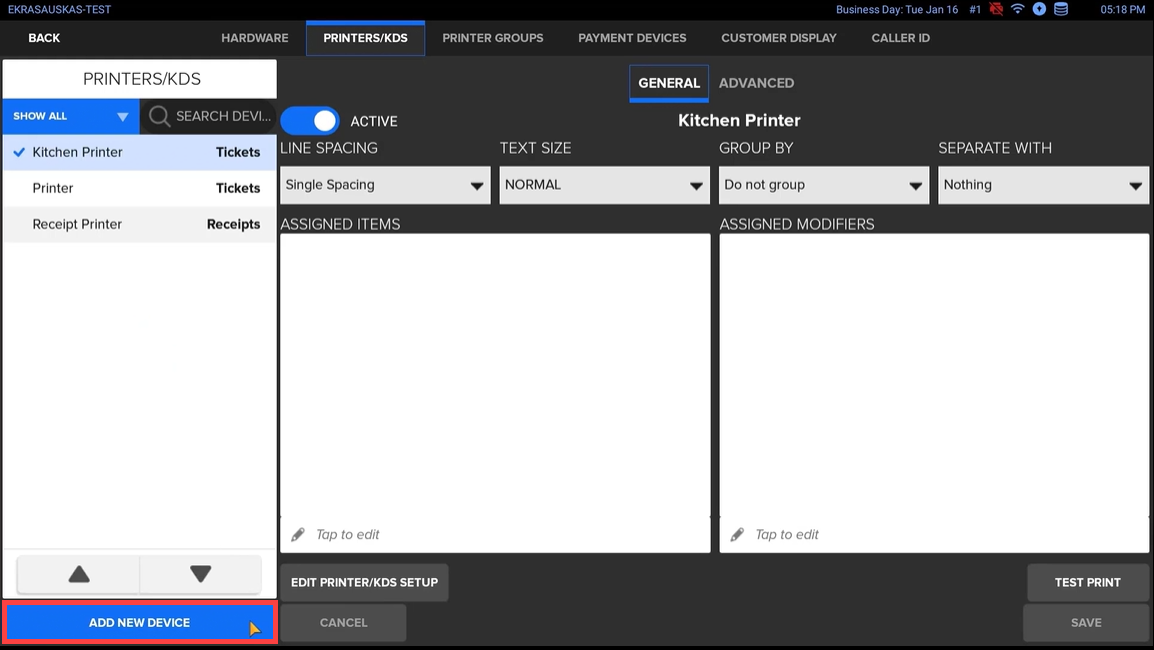Expand the Group By dropdown

(x=823, y=185)
